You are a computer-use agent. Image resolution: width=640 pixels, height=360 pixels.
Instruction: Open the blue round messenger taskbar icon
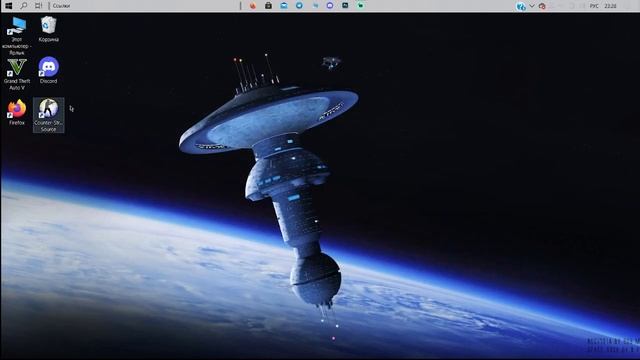pos(299,5)
